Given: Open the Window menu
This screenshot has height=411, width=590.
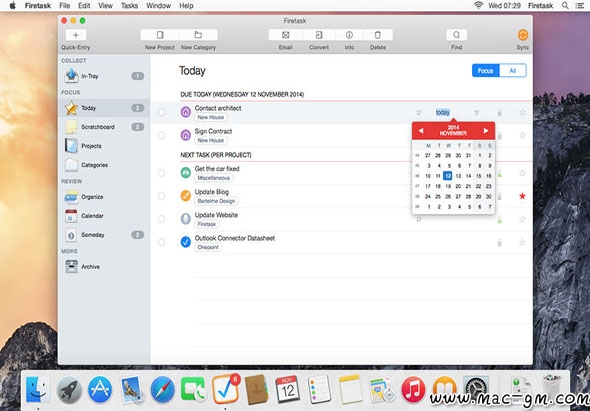Looking at the screenshot, I should tap(158, 6).
